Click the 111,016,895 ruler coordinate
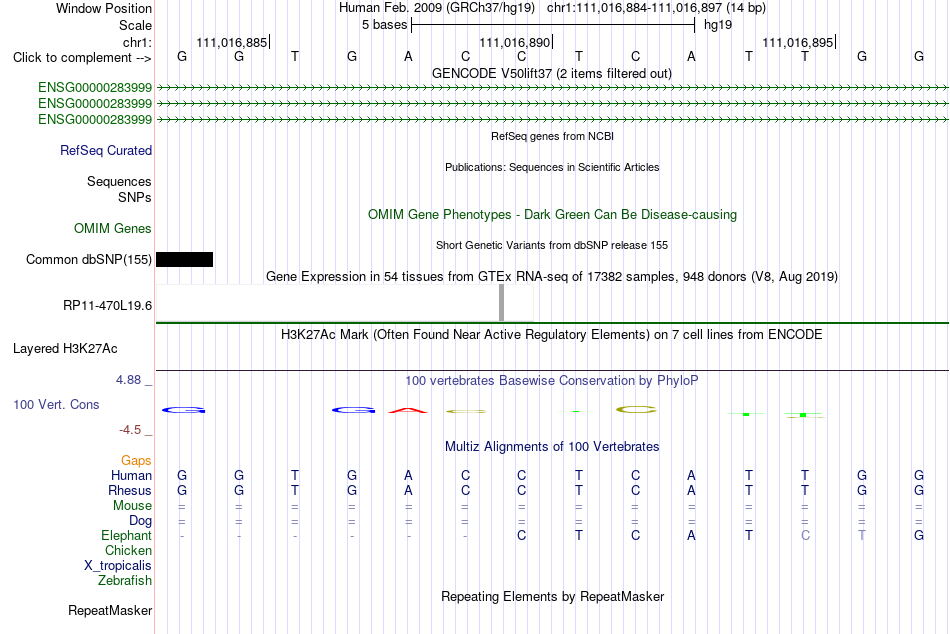The height and width of the screenshot is (634, 950). click(797, 42)
